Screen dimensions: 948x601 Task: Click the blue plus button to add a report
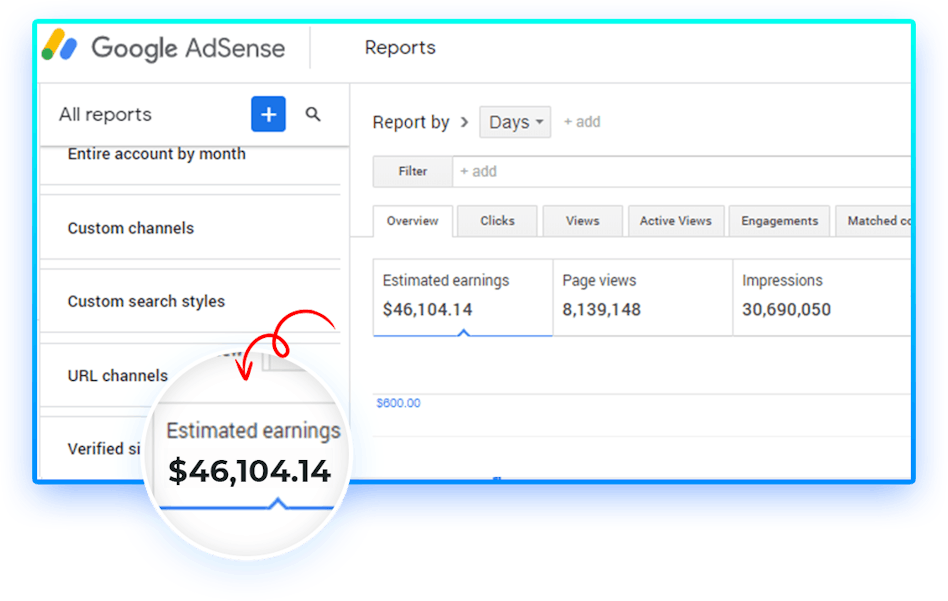coord(268,115)
